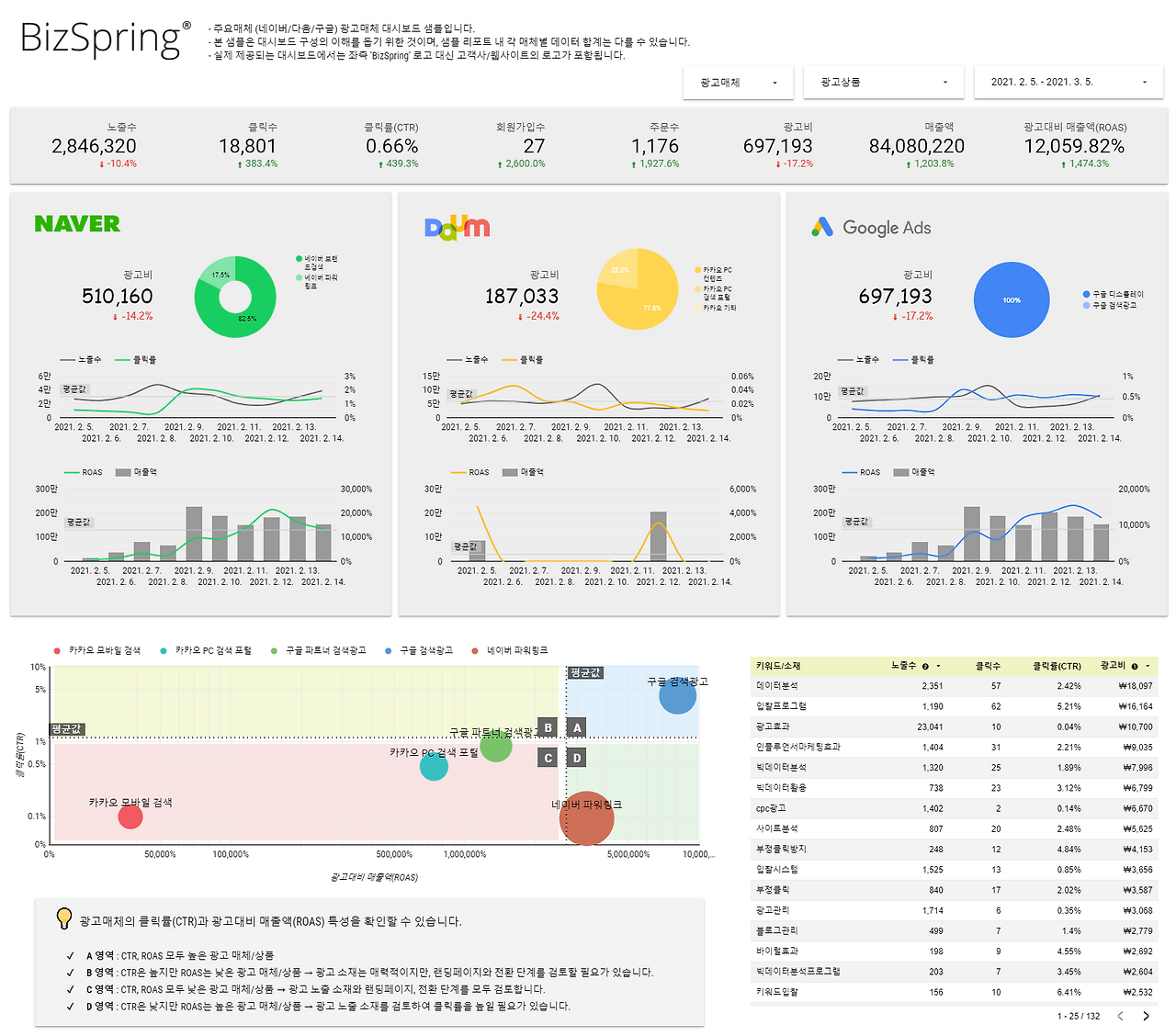Click the Daum yellow pie chart
1176x1036 pixels.
point(638,289)
